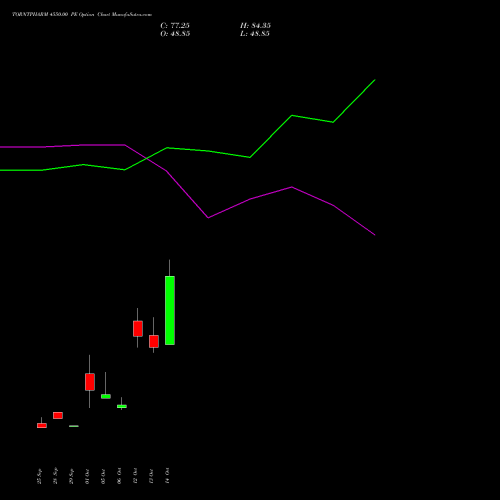Click the low value L: 48.85
The height and width of the screenshot is (500, 500).
tap(255, 34)
